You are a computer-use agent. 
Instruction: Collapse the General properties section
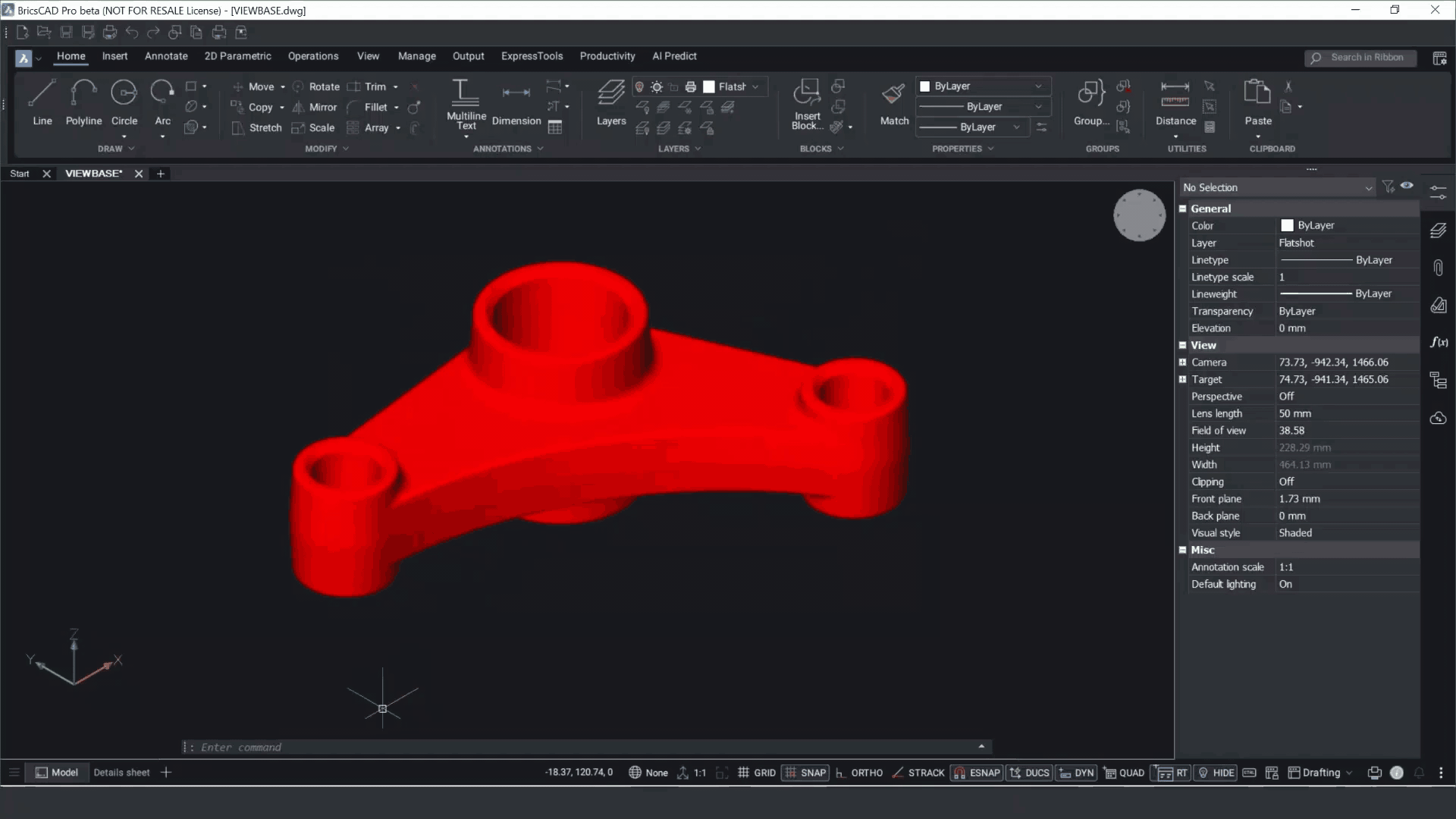click(x=1182, y=209)
